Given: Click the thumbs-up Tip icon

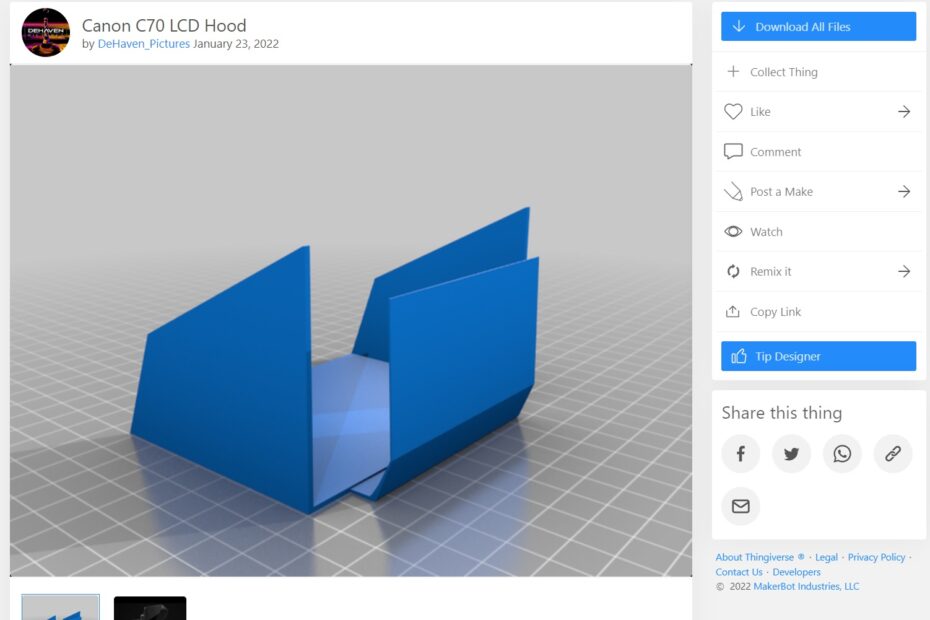Looking at the screenshot, I should point(738,356).
